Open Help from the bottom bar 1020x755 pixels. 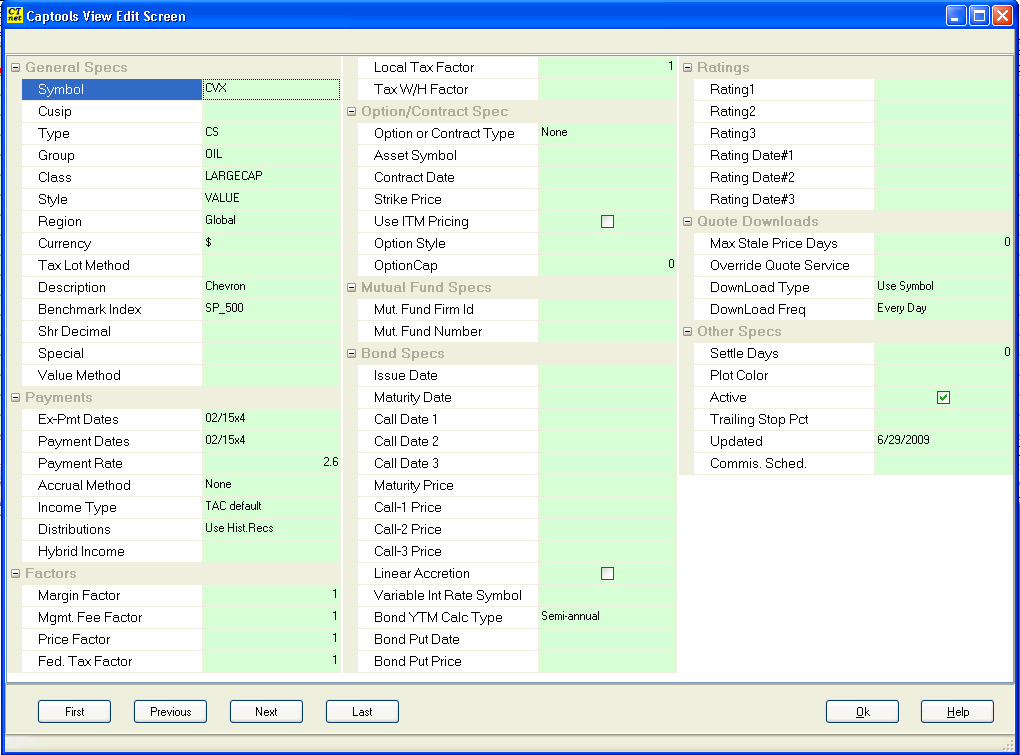coord(957,711)
